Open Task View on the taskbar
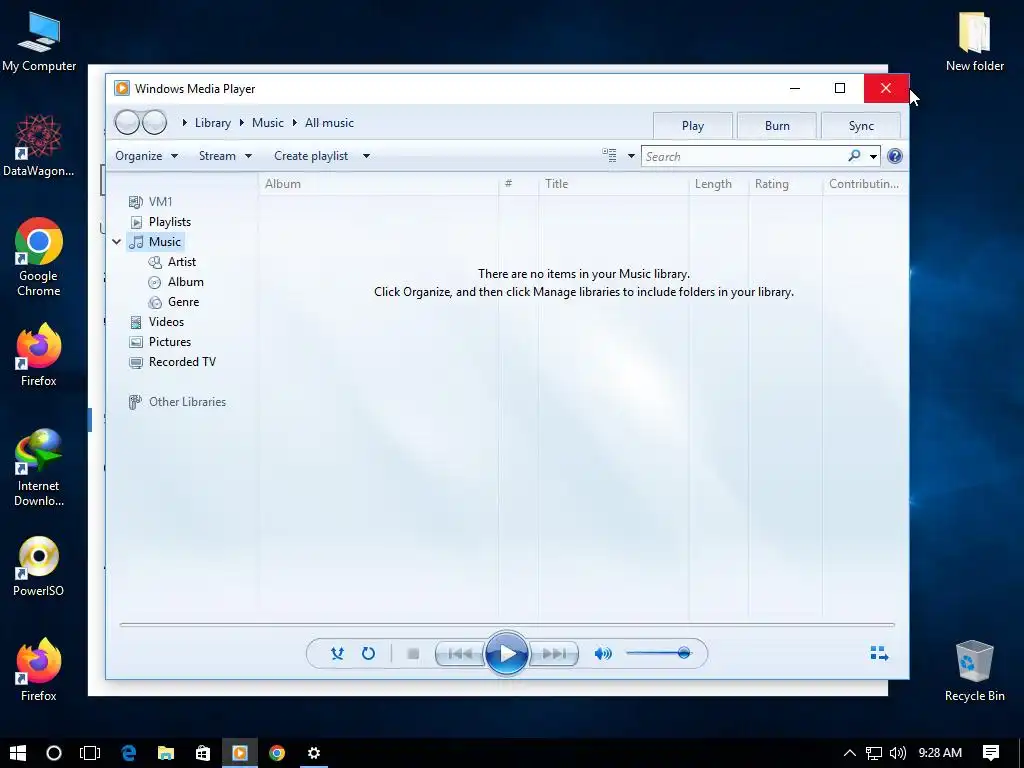Screen dimensions: 1024x768 (89, 753)
